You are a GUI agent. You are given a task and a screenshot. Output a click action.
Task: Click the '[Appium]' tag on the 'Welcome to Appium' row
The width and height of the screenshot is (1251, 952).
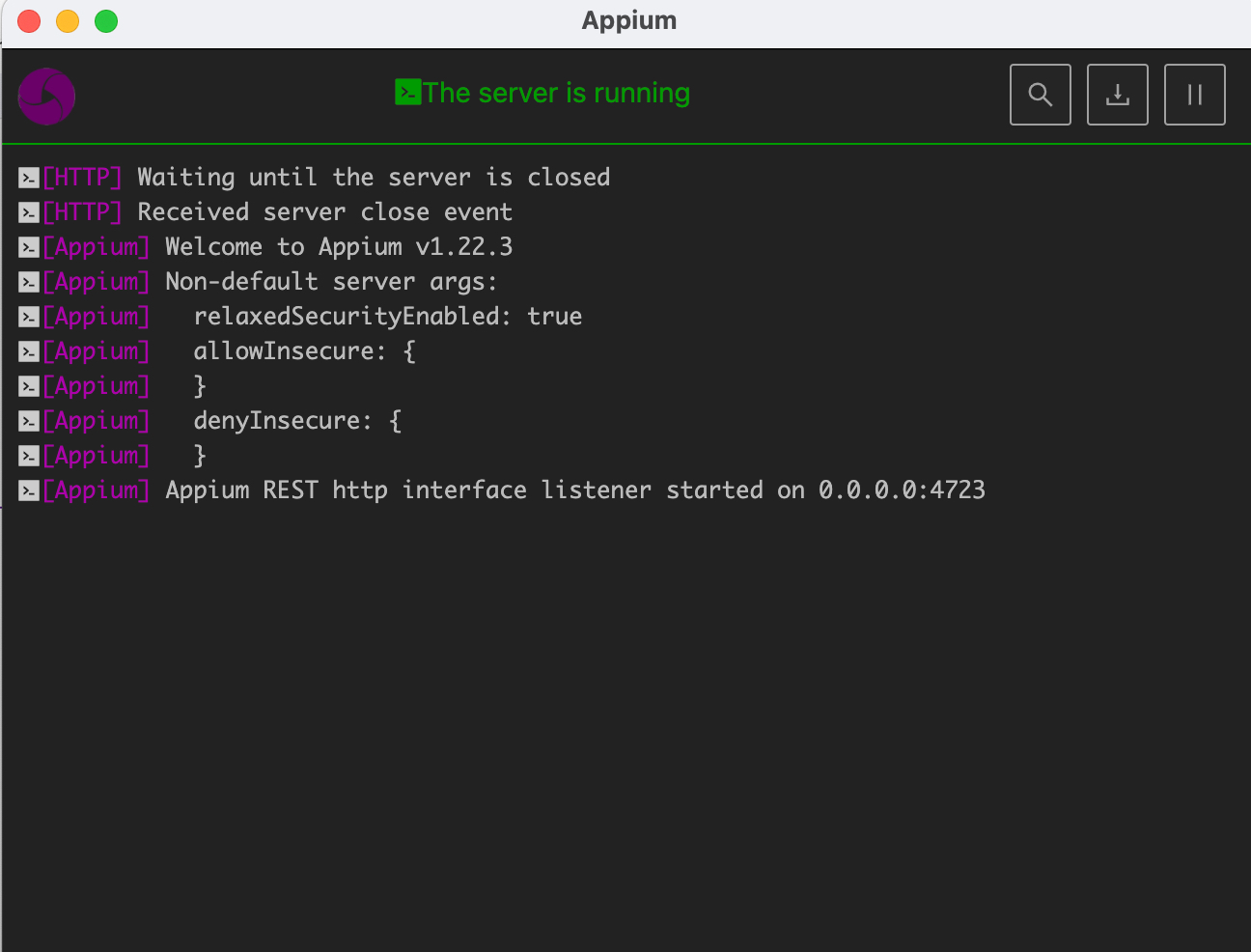click(x=97, y=247)
